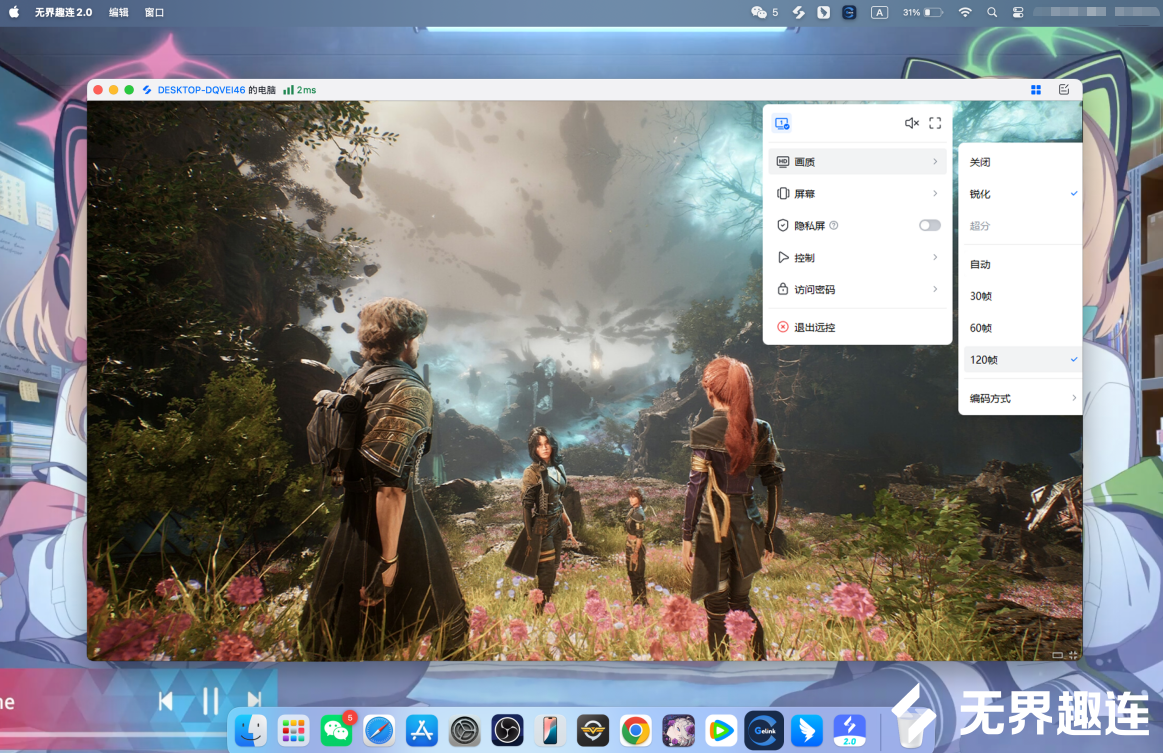Click the small window icon at video bottom-right
This screenshot has width=1163, height=753.
pos(1057,654)
